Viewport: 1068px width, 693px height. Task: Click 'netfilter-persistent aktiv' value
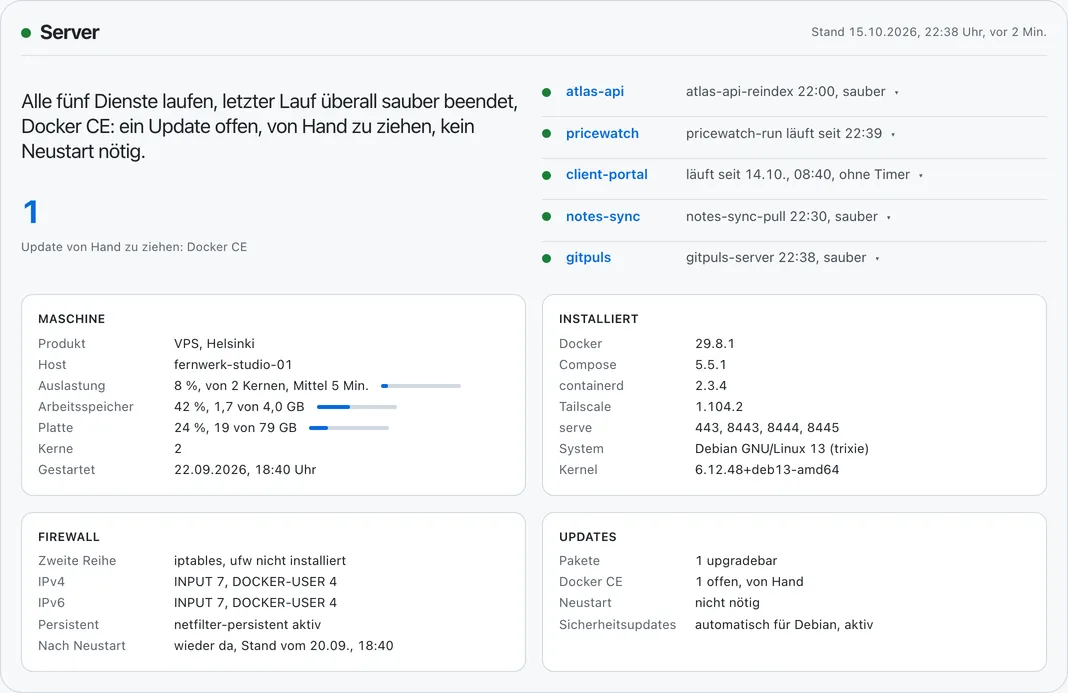[247, 625]
